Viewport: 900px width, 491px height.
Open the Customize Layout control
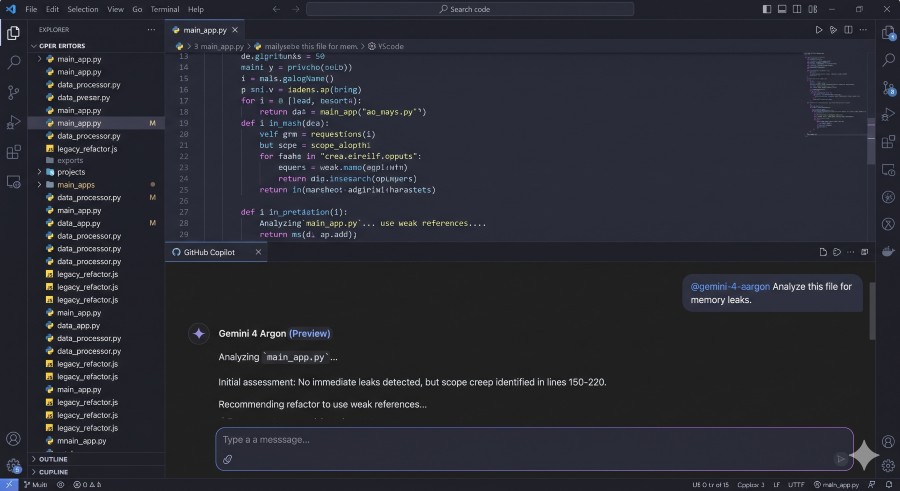click(813, 9)
